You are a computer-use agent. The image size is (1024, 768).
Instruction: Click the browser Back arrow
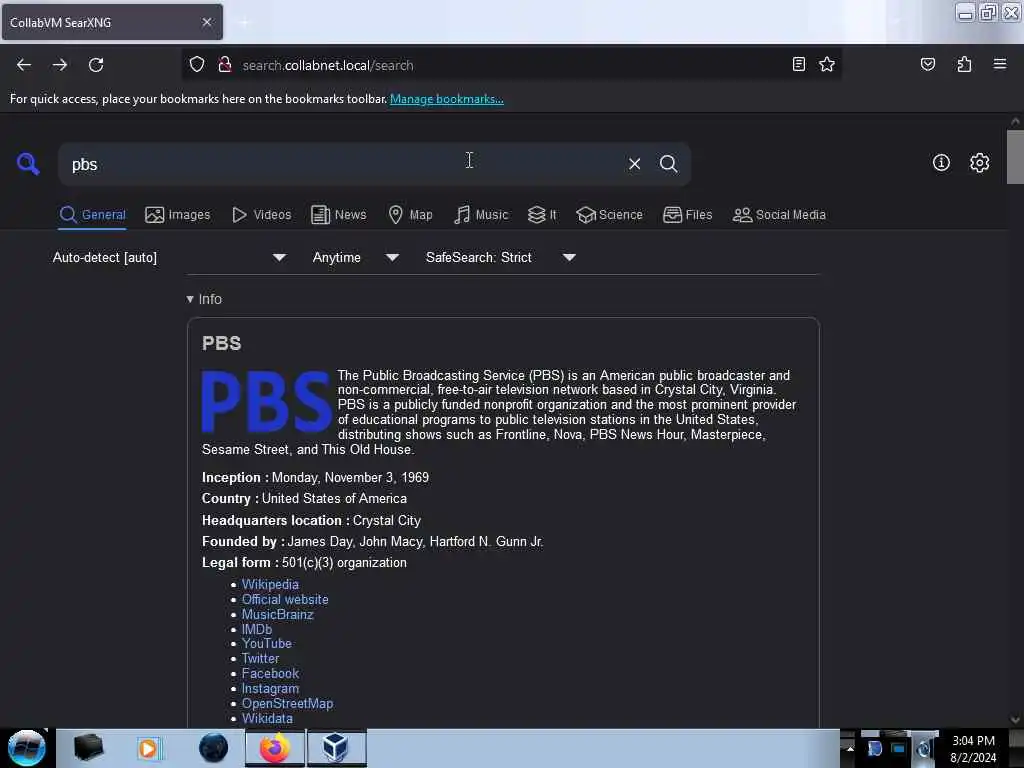click(24, 65)
